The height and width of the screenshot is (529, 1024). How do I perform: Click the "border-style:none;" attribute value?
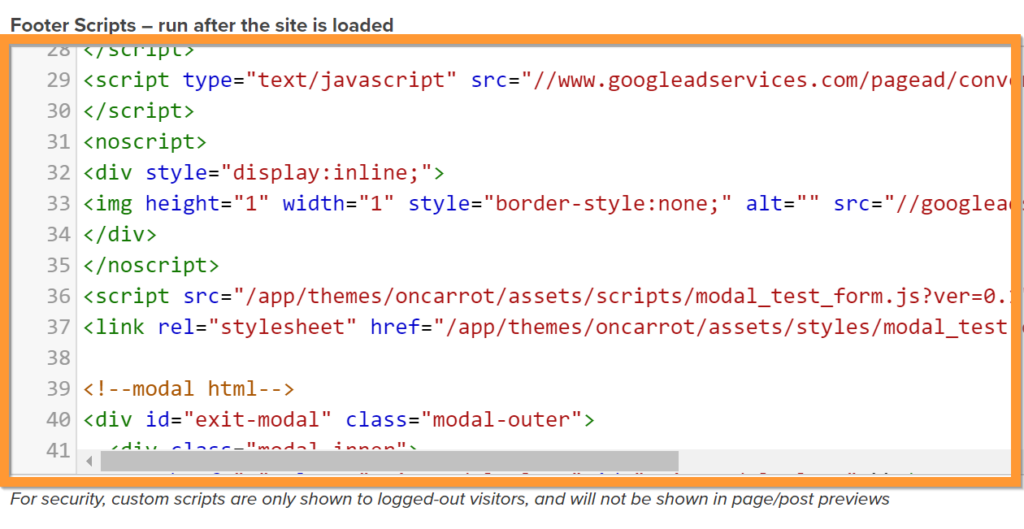tap(608, 204)
